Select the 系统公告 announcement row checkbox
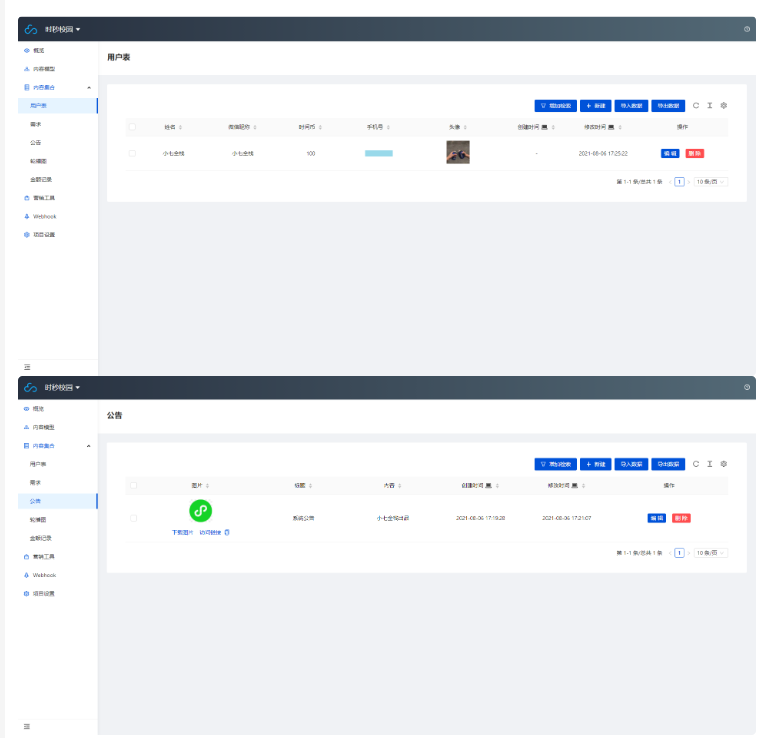762x738 pixels. 132,518
